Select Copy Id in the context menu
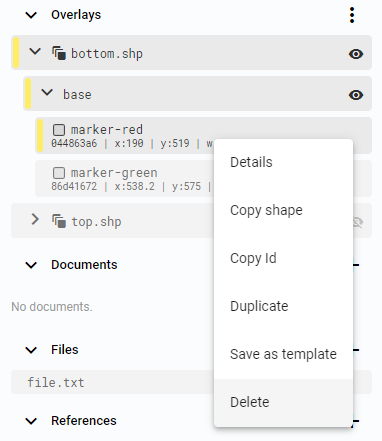The height and width of the screenshot is (441, 382). (283, 258)
